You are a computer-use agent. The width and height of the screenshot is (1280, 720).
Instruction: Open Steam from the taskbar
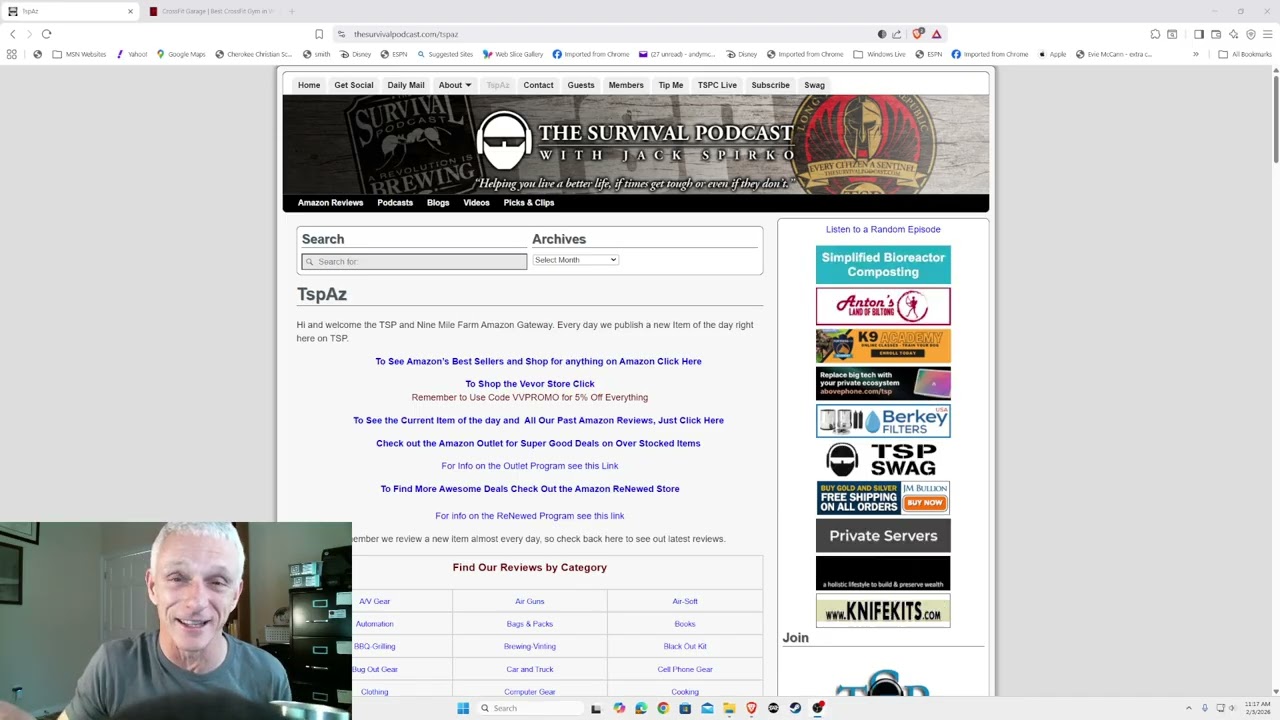pos(795,708)
